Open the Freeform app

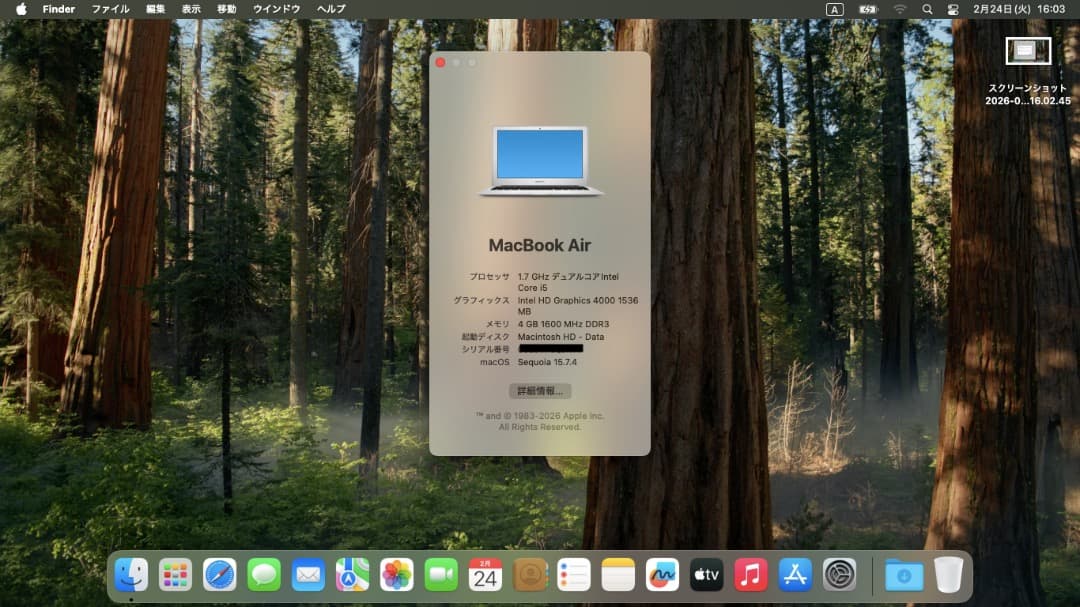[661, 575]
